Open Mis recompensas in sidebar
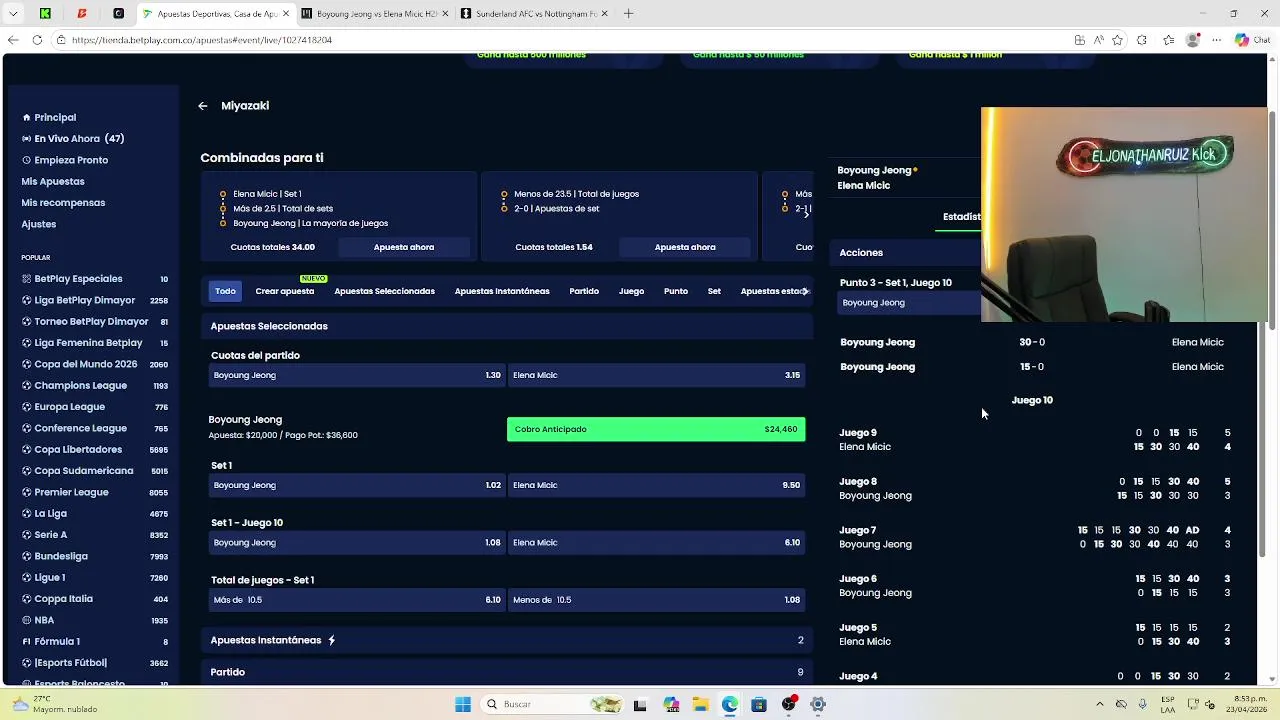Screen dimensions: 1280x720 (63, 203)
